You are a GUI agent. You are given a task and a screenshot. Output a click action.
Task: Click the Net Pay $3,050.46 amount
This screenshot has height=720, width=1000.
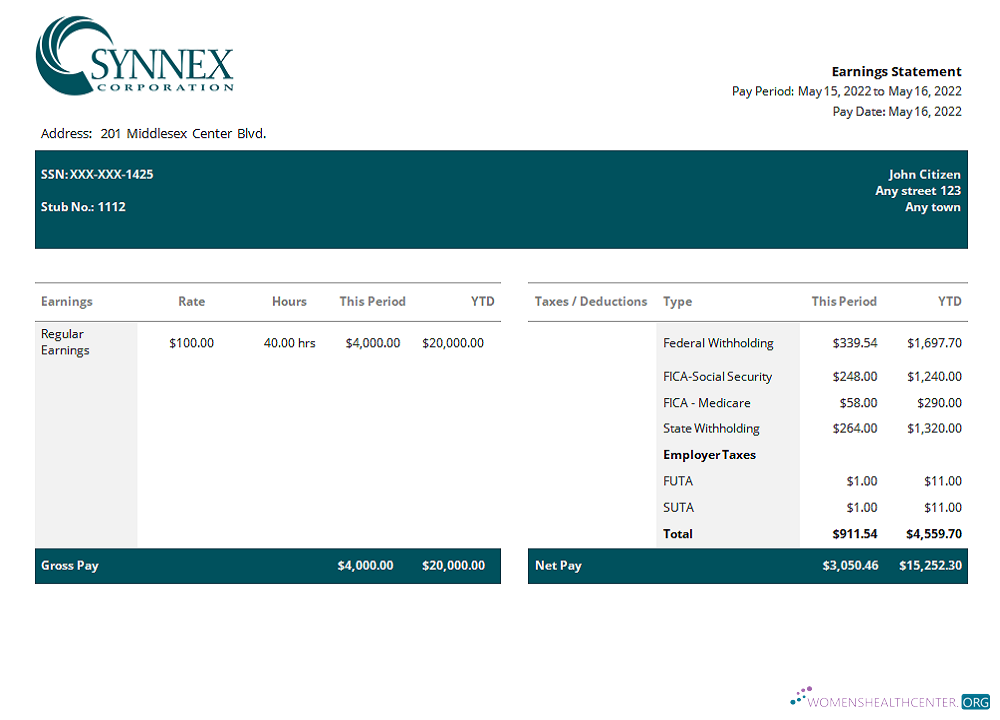850,566
